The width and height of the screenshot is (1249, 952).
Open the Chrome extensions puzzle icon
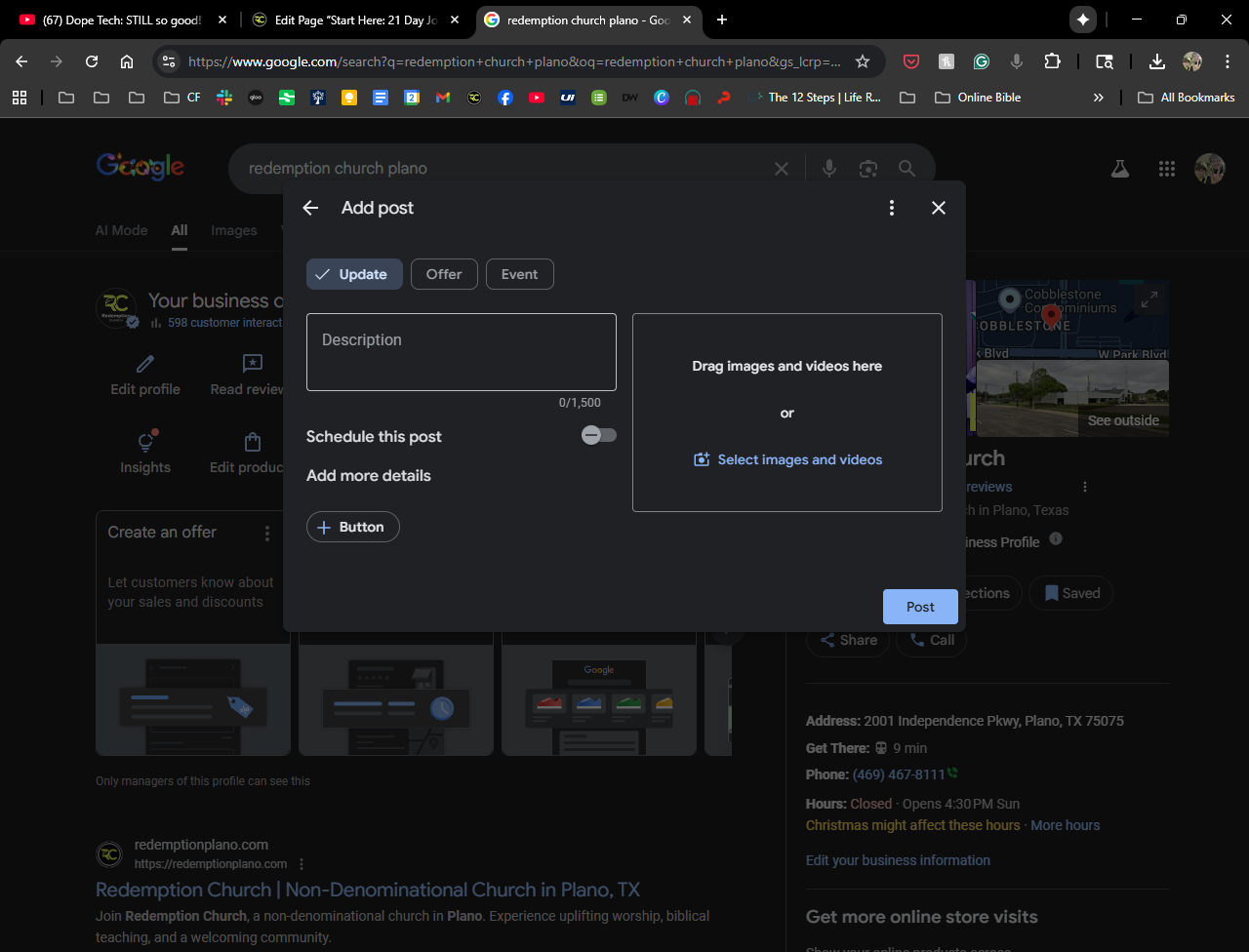click(1052, 61)
